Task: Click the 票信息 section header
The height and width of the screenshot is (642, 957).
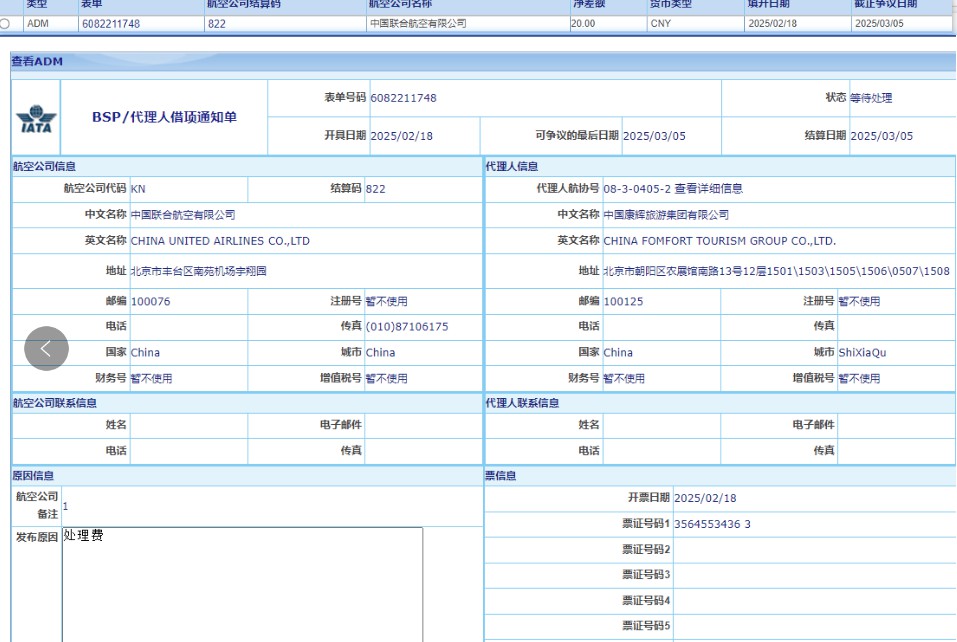Action: pos(501,476)
